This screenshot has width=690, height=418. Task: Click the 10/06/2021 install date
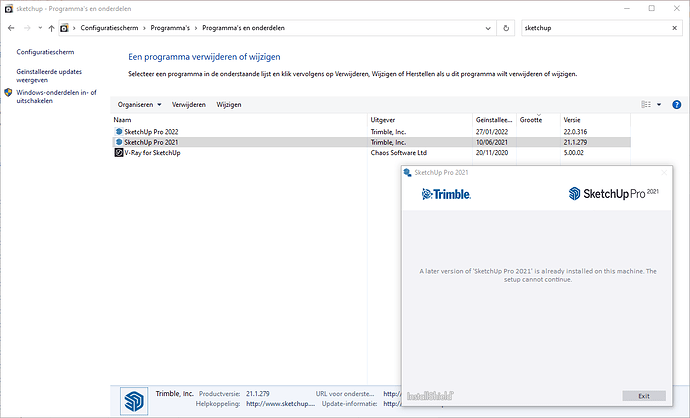492,142
